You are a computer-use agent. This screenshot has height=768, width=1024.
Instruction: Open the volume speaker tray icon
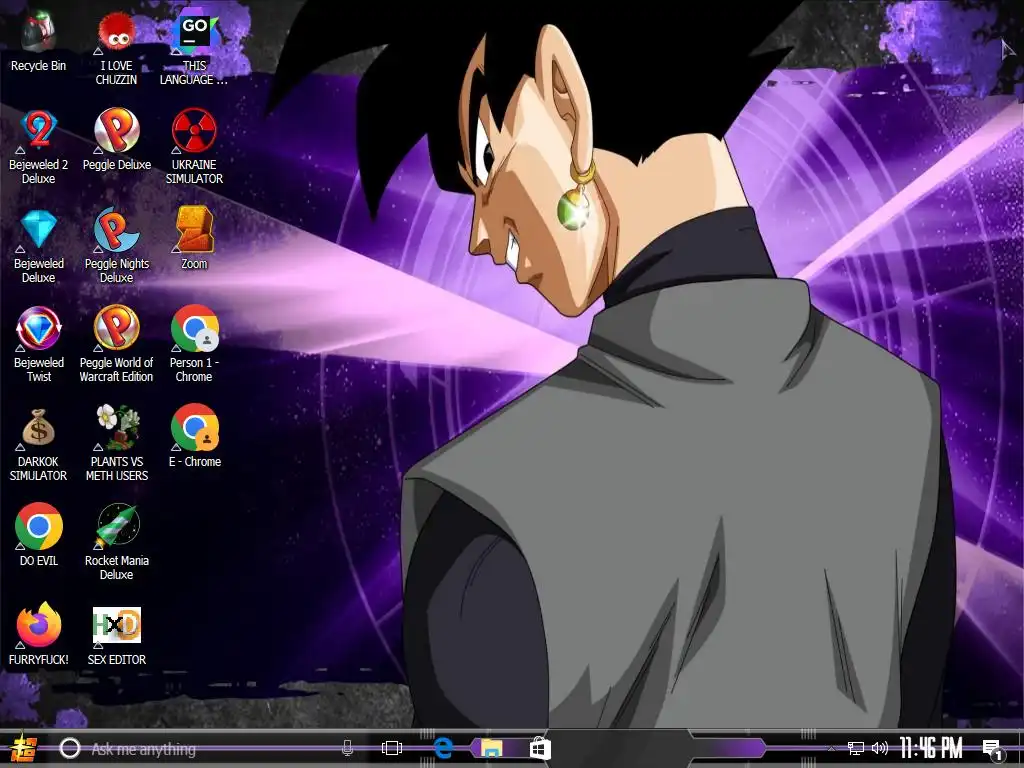(880, 748)
